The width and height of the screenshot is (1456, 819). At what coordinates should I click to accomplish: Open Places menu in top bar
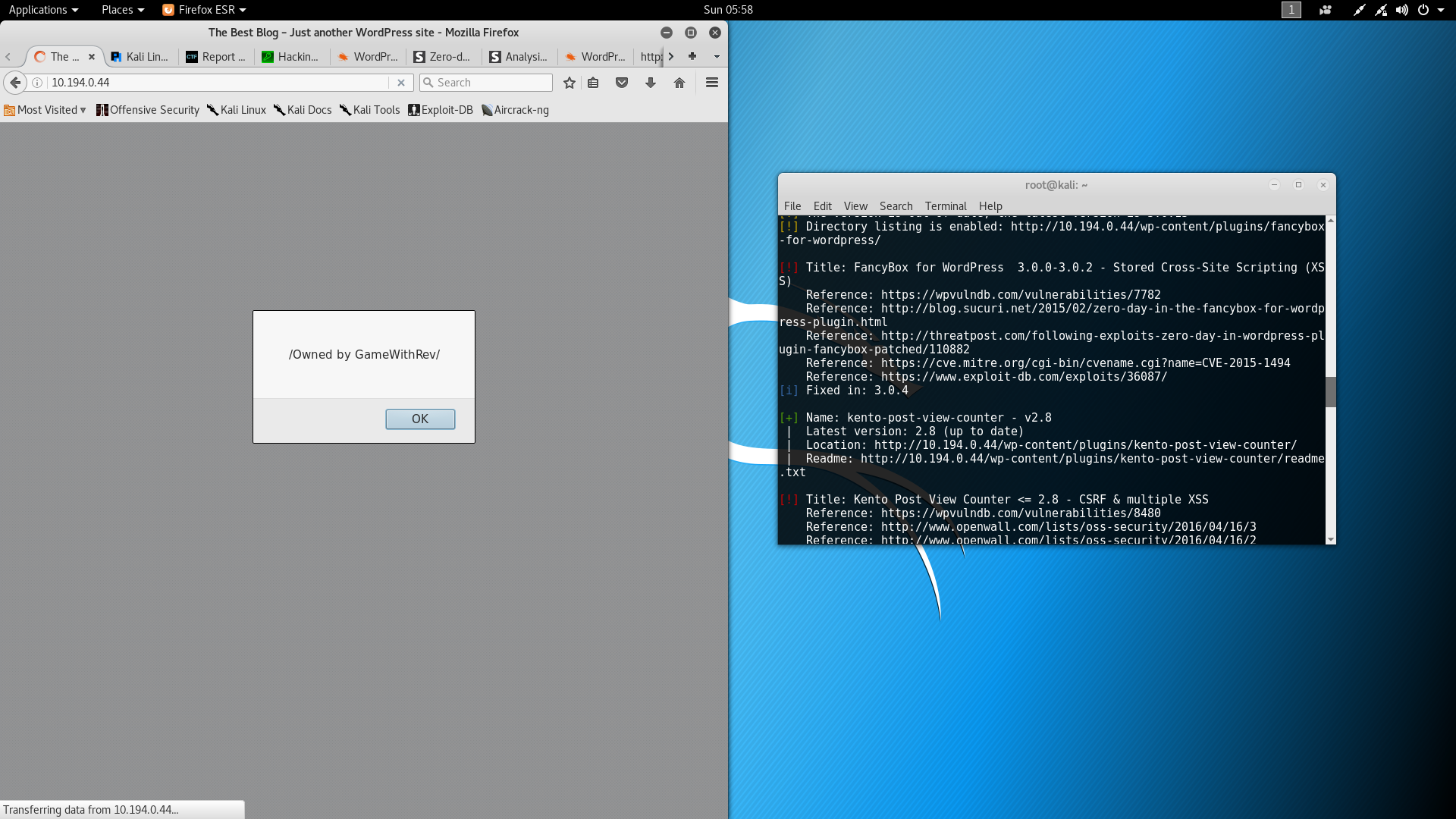pyautogui.click(x=123, y=10)
